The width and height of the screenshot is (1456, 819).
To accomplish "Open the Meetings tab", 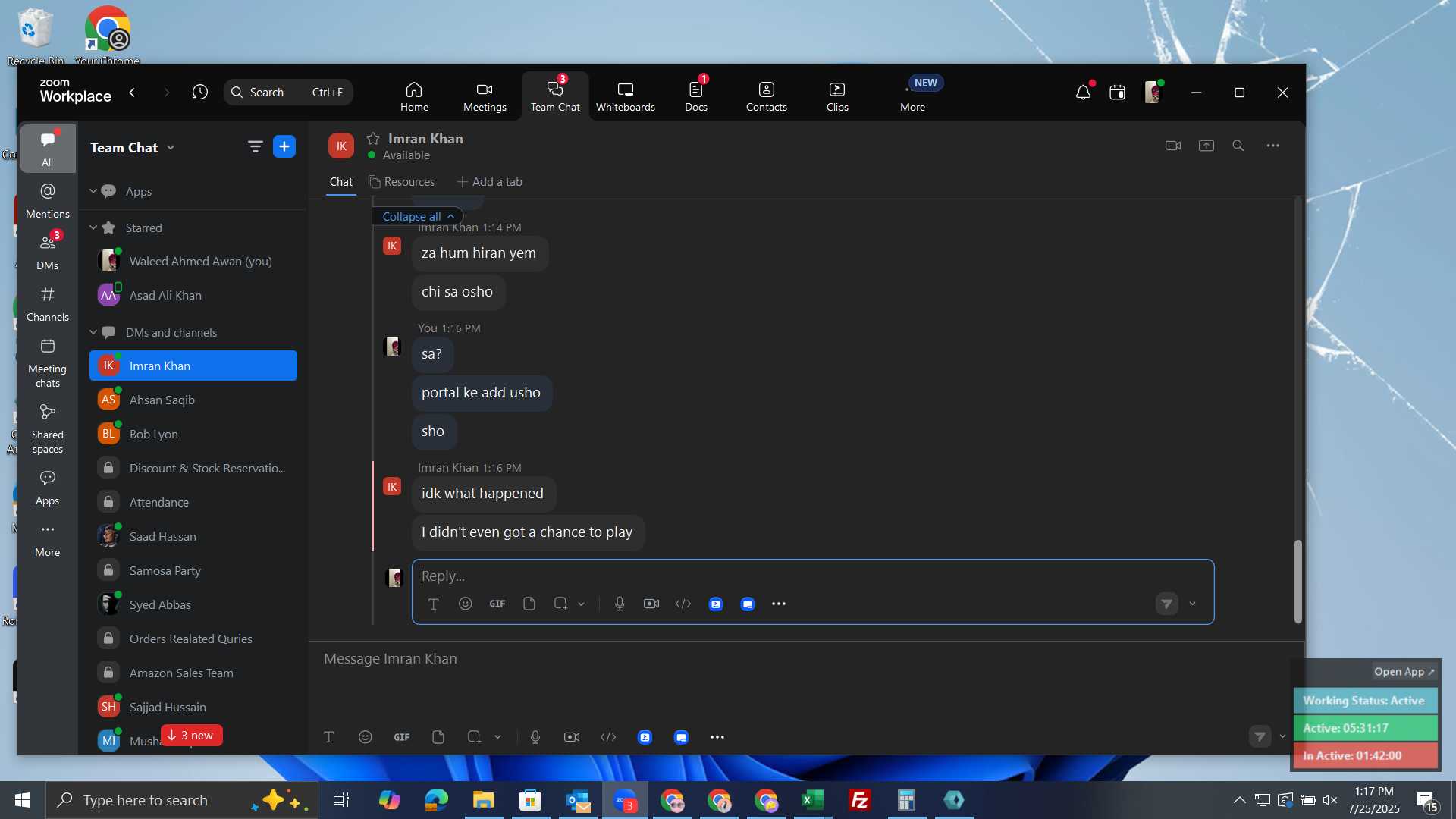I will point(485,96).
